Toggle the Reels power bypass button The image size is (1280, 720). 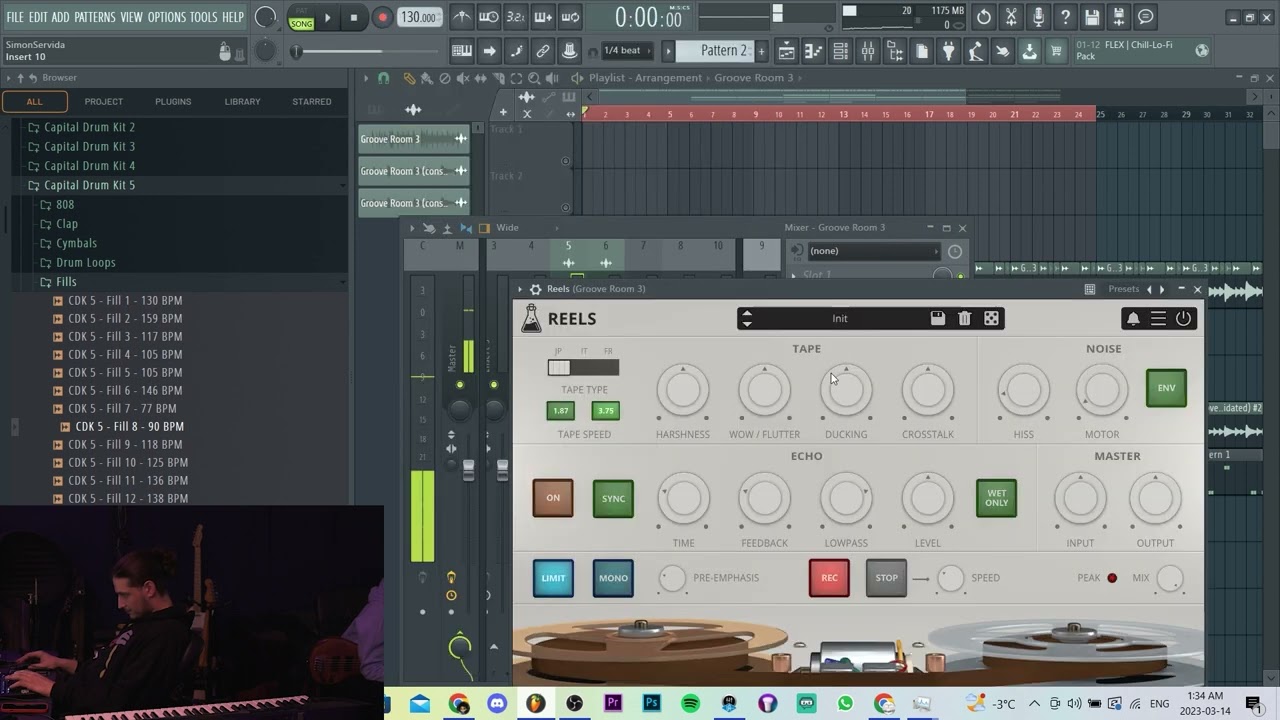pos(1183,319)
